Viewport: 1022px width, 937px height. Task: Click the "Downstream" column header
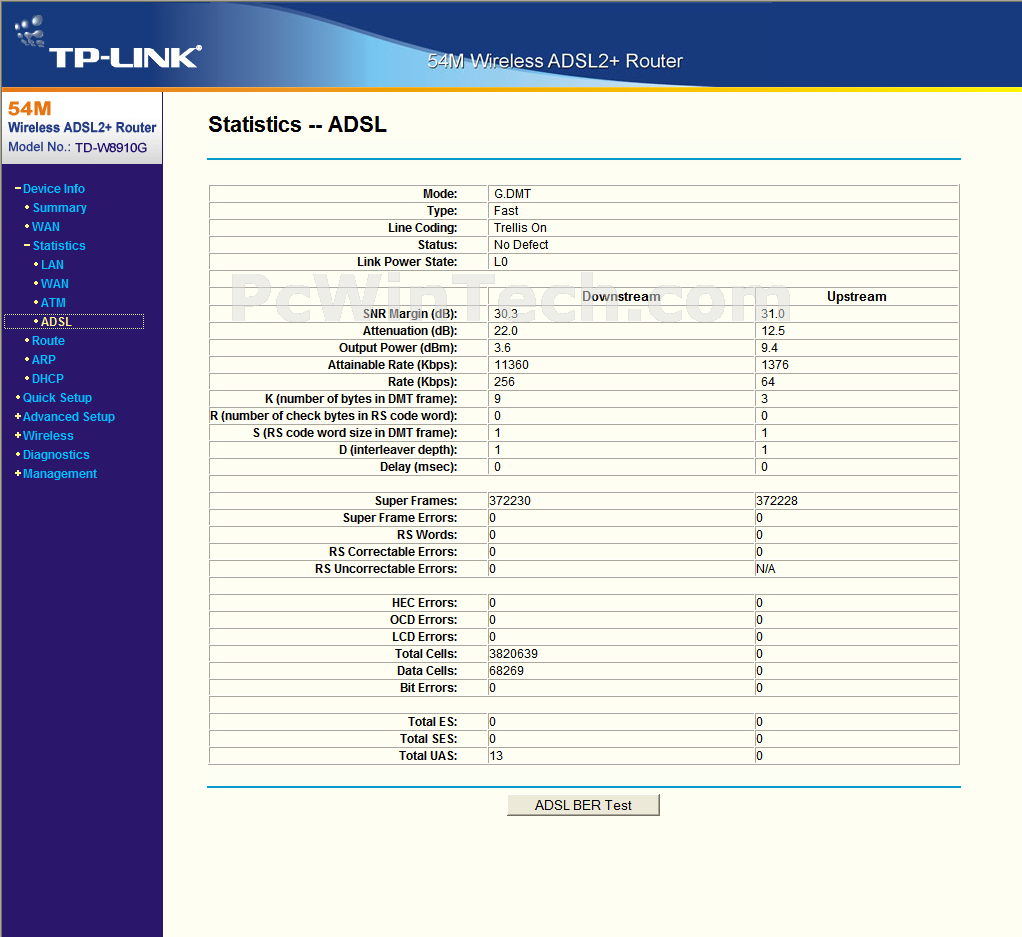click(621, 296)
